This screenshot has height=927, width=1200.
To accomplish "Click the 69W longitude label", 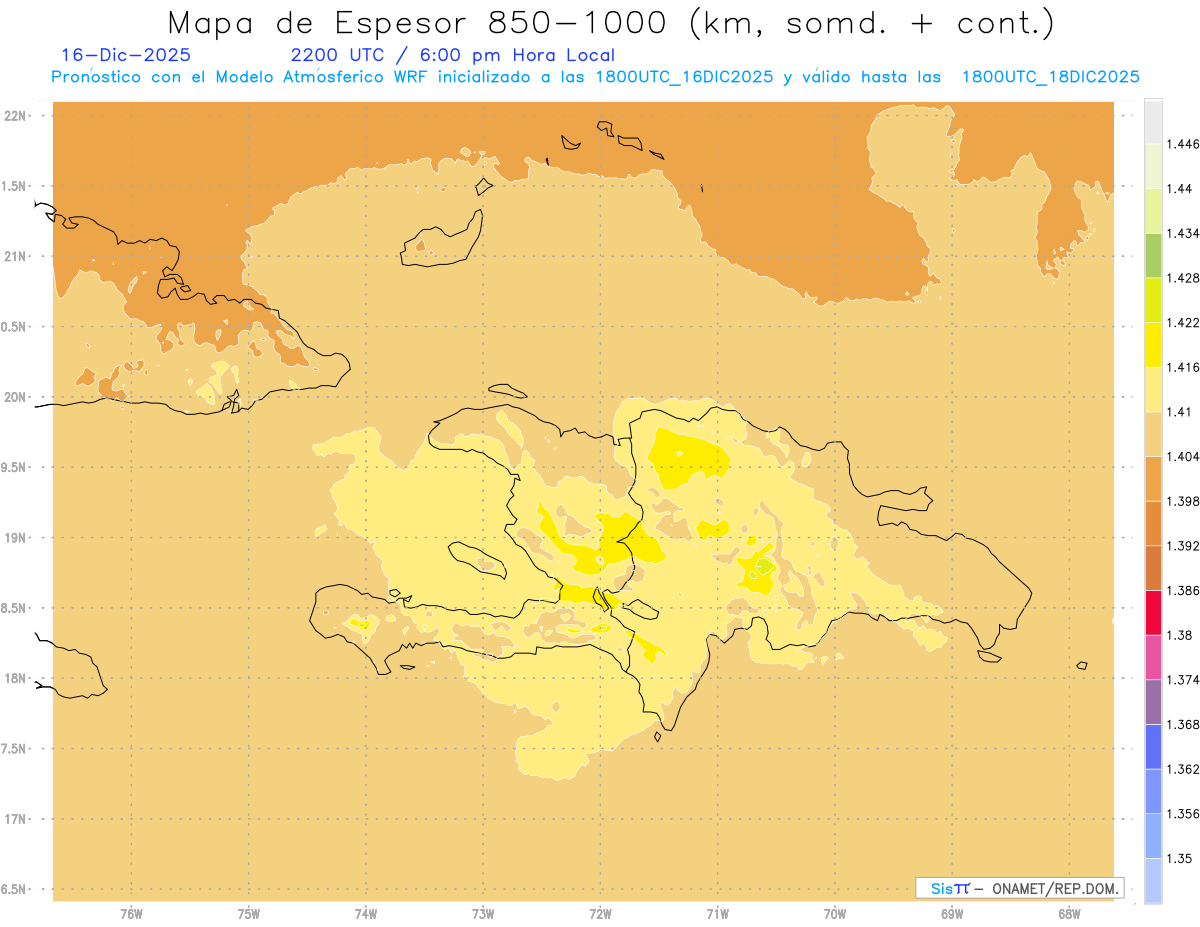I will click(952, 913).
